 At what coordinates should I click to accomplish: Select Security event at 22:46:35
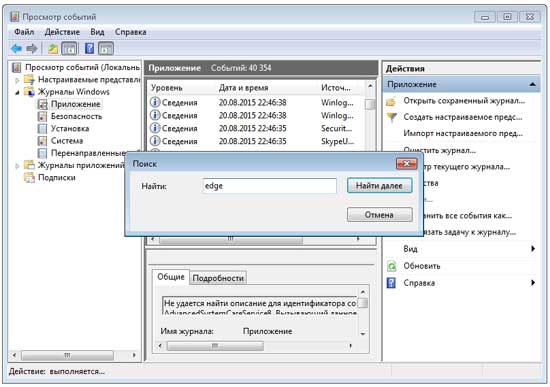pos(256,128)
